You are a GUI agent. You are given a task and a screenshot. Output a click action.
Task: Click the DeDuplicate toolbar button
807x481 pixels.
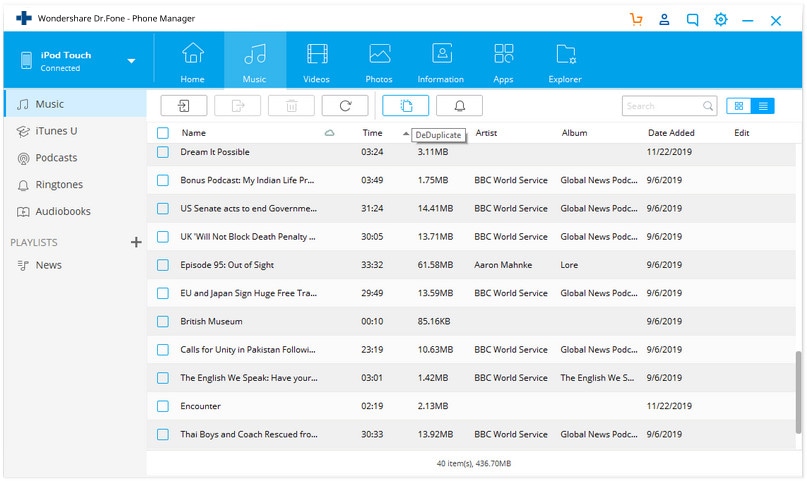[406, 106]
